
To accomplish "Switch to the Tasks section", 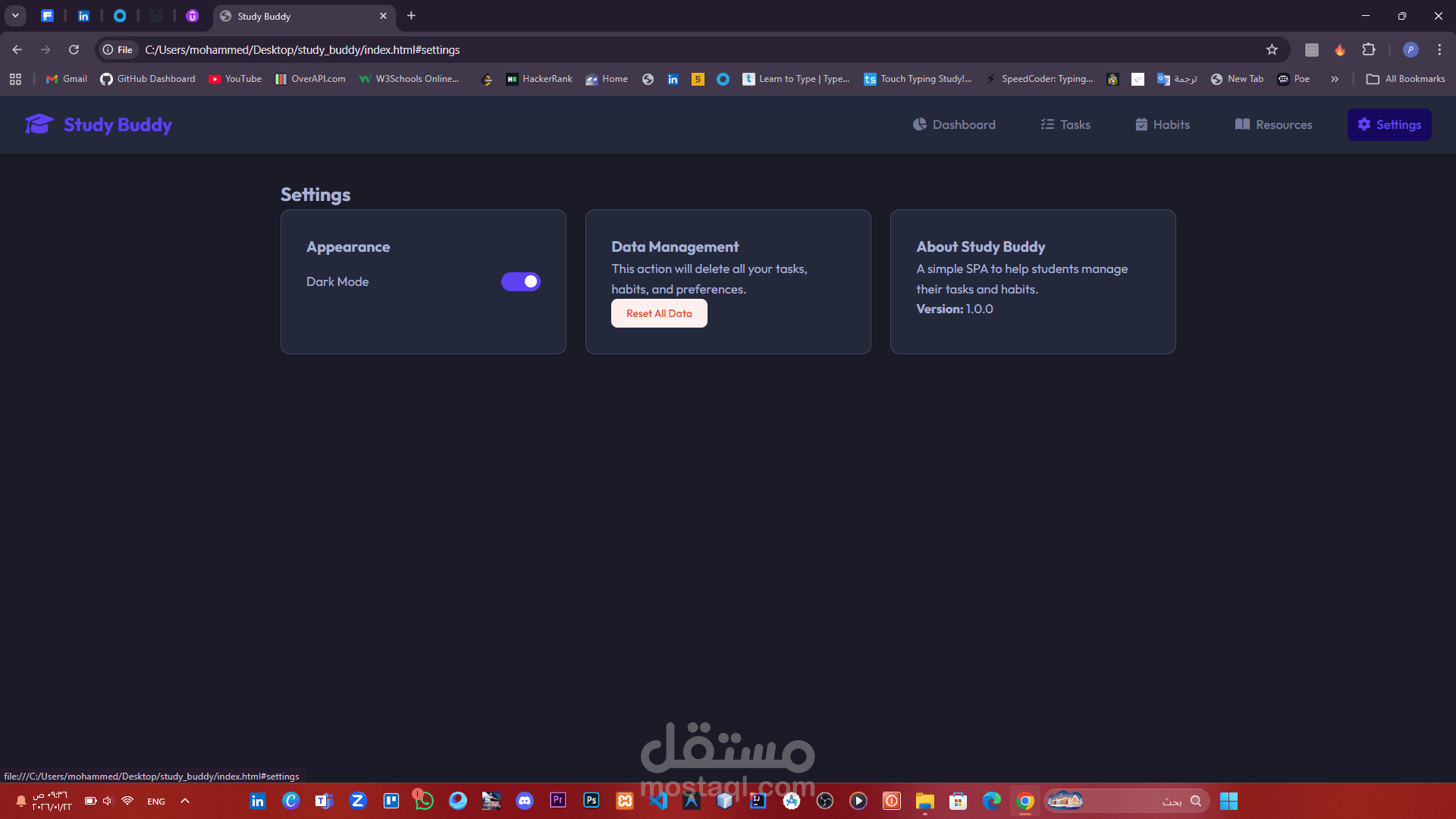I will point(1065,124).
